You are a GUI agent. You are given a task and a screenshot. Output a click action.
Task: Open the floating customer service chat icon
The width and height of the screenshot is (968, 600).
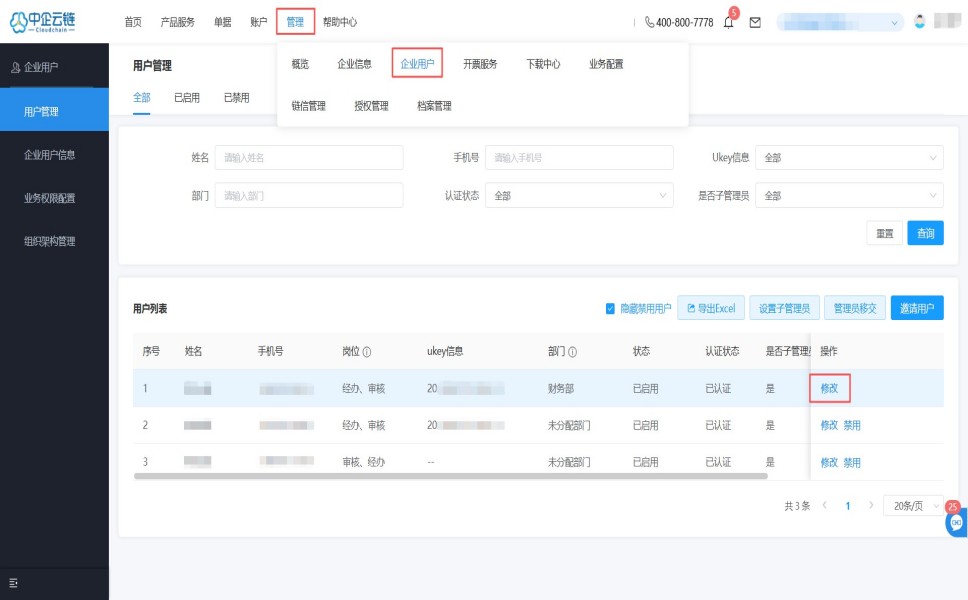tap(955, 521)
